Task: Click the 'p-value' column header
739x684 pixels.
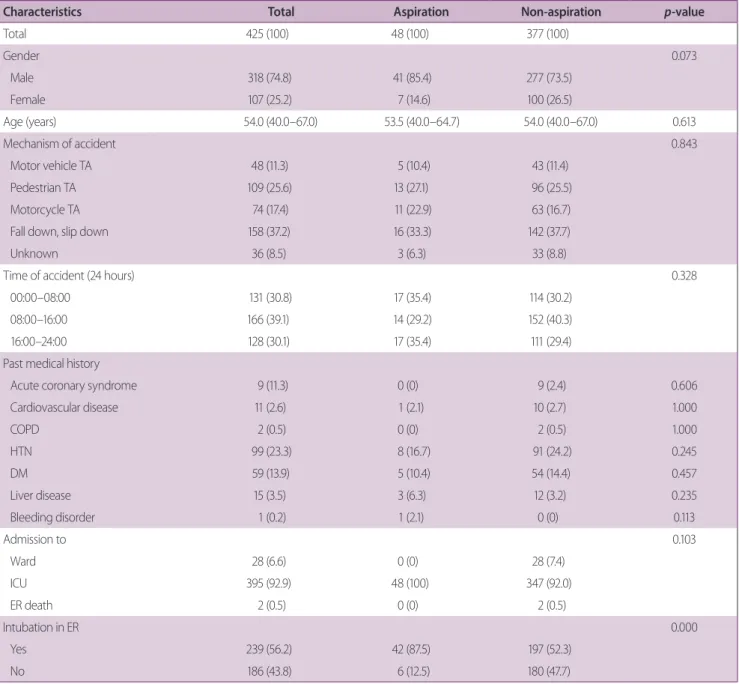Action: coord(684,12)
